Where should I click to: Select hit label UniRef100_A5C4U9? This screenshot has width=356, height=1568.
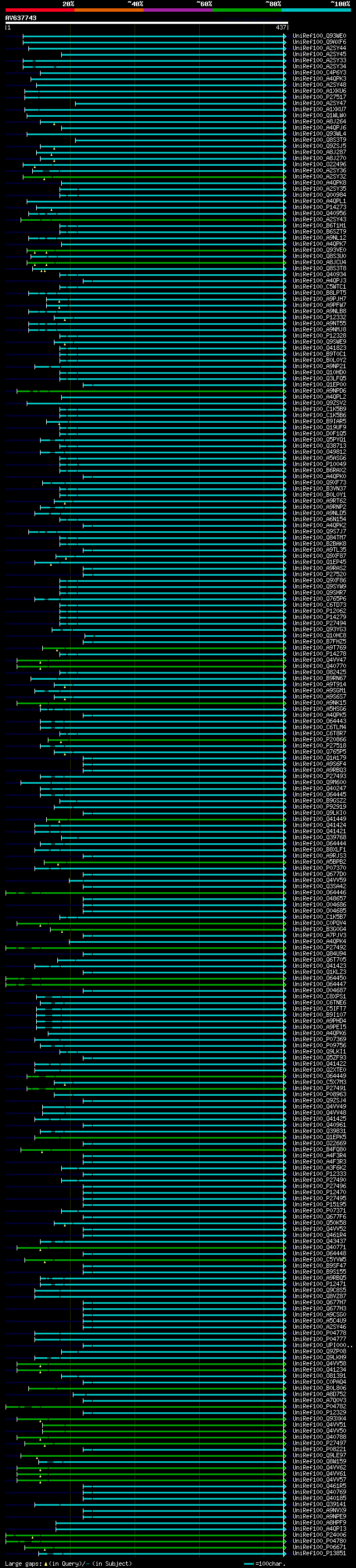coord(319,1321)
